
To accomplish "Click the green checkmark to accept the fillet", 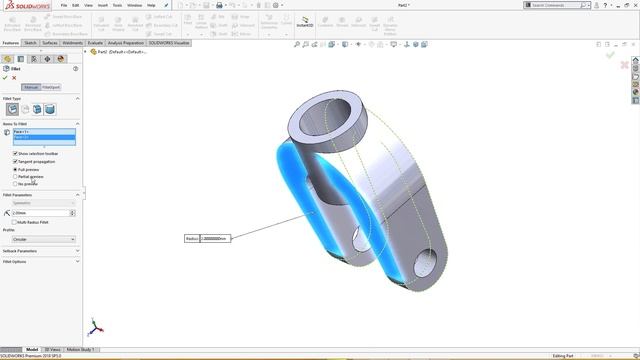I will click(x=5, y=78).
